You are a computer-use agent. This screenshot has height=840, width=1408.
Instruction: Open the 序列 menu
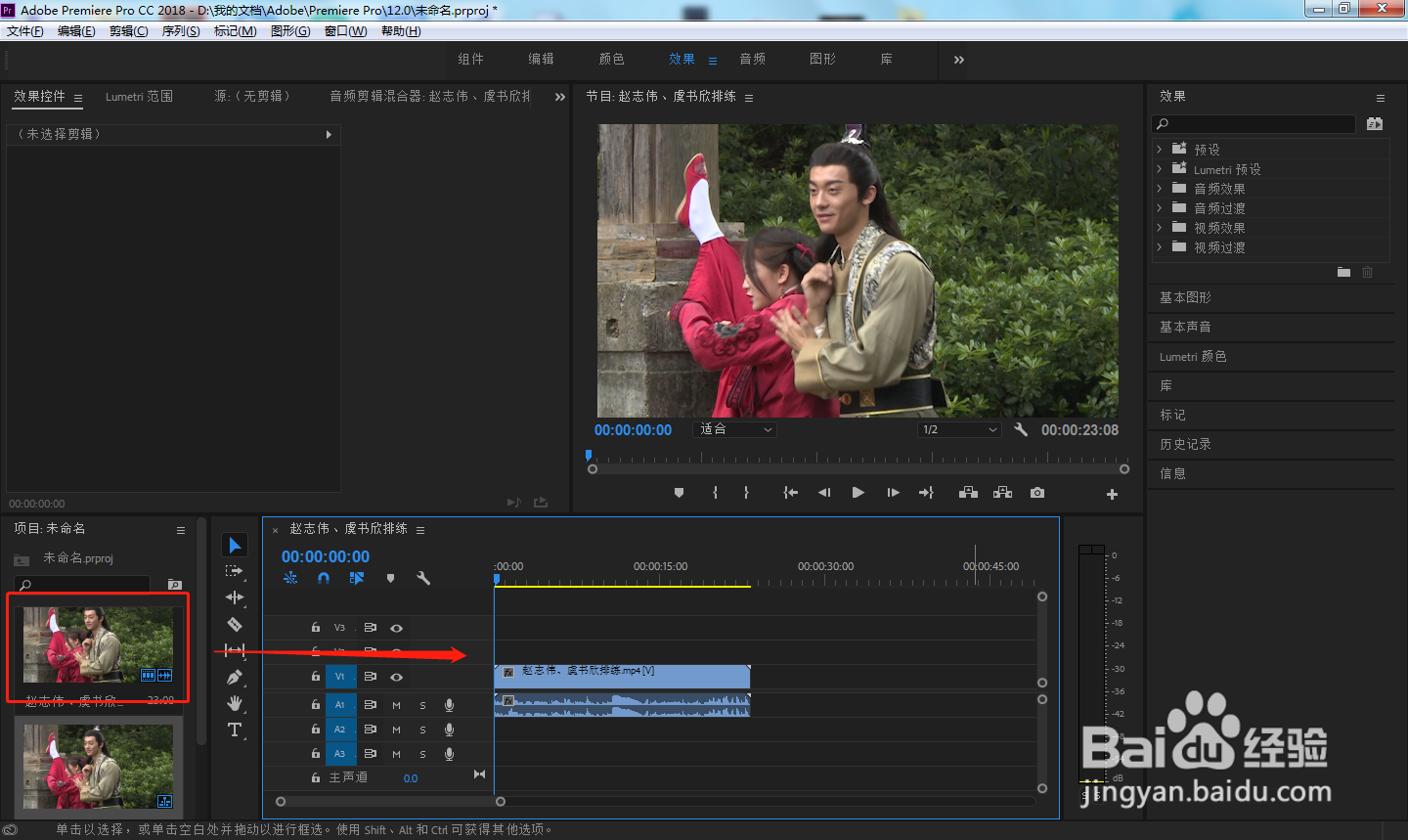click(x=181, y=31)
